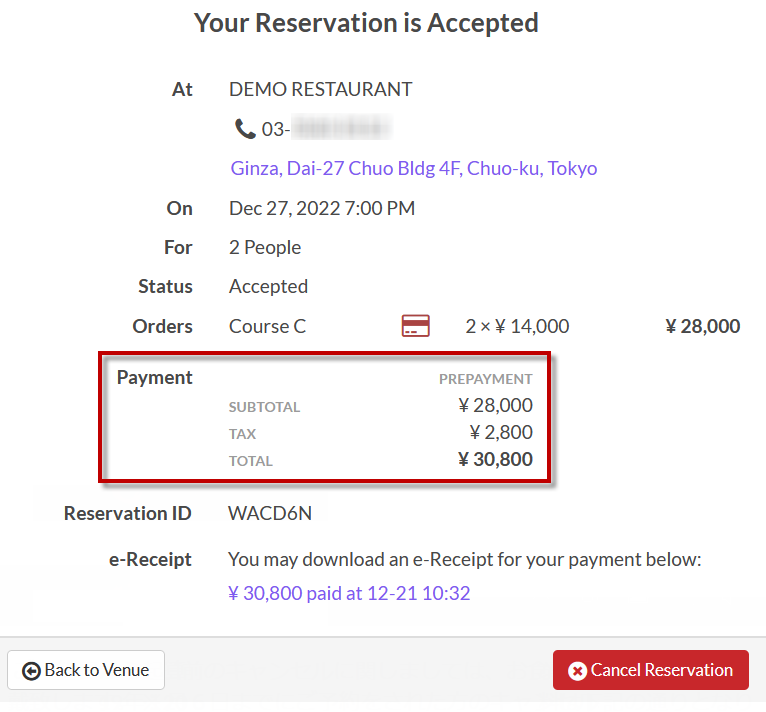Click the Course C order name
Image resolution: width=766 pixels, height=712 pixels.
pyautogui.click(x=267, y=326)
